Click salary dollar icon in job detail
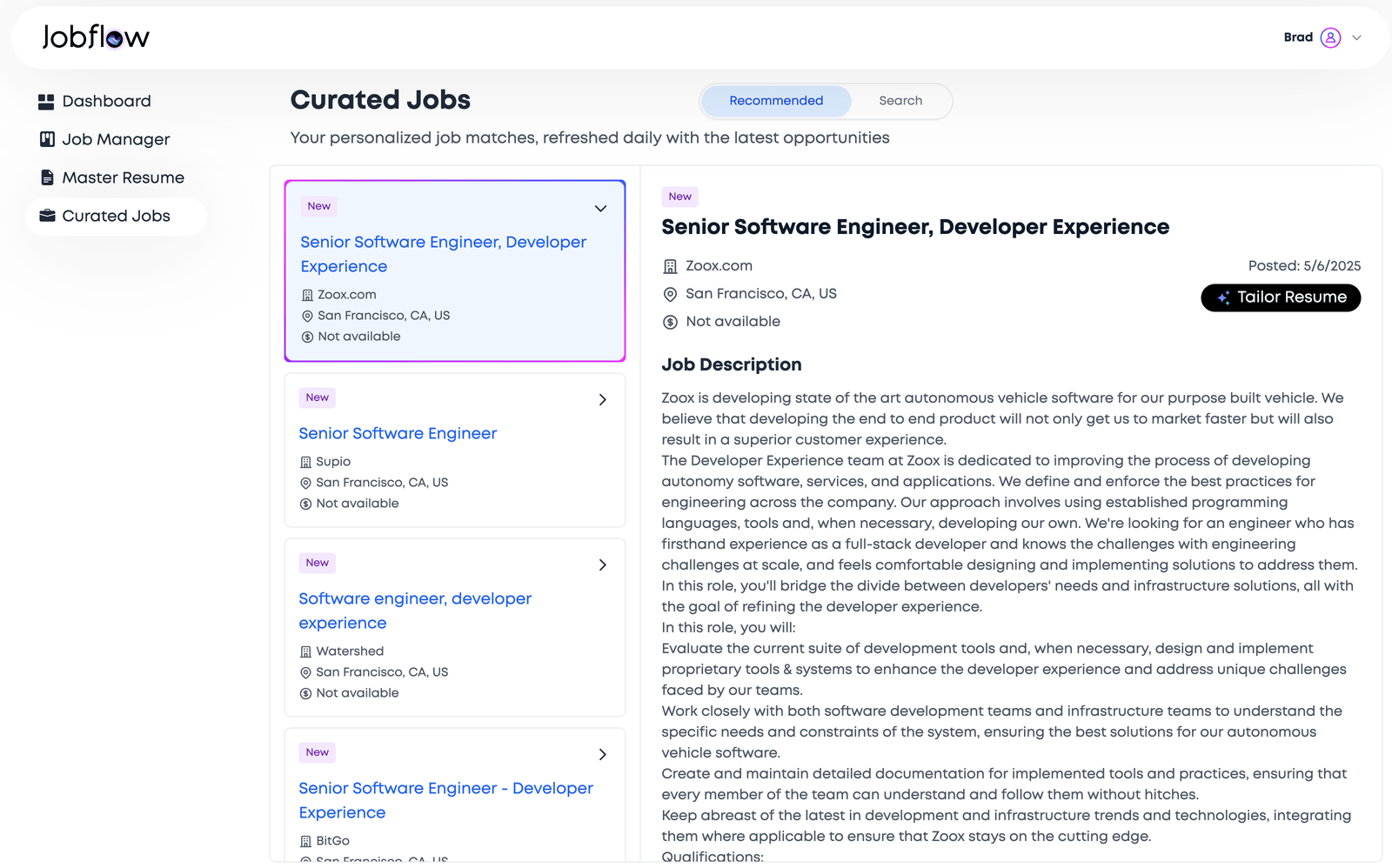The image size is (1392, 868). tap(670, 322)
